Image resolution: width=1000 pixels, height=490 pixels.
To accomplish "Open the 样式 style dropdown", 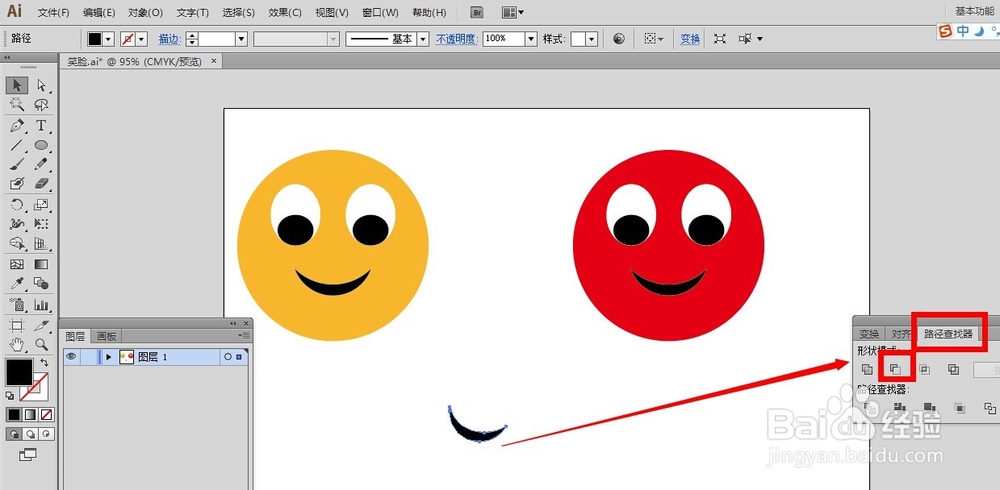I will coord(592,39).
